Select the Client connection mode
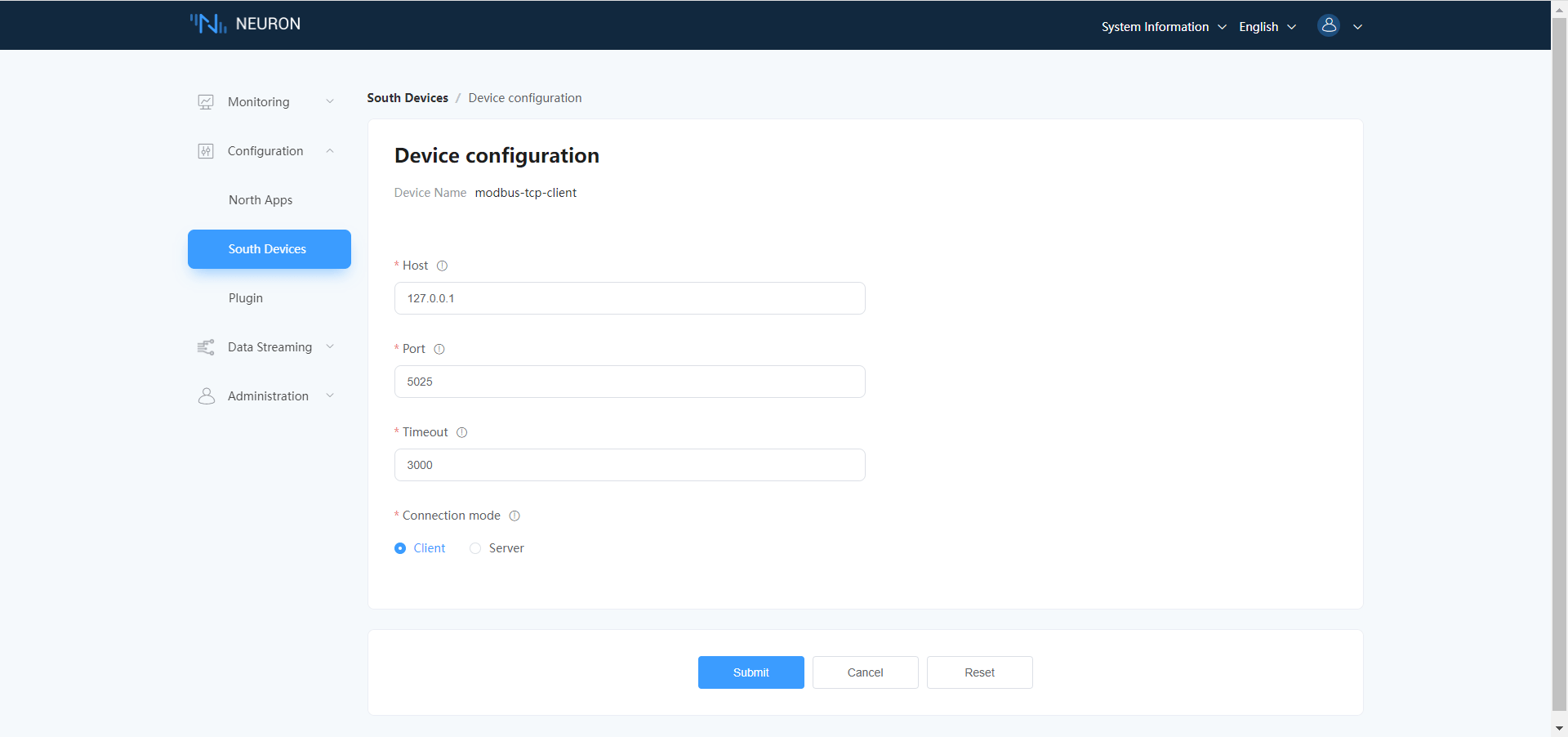Image resolution: width=1568 pixels, height=737 pixels. point(399,548)
